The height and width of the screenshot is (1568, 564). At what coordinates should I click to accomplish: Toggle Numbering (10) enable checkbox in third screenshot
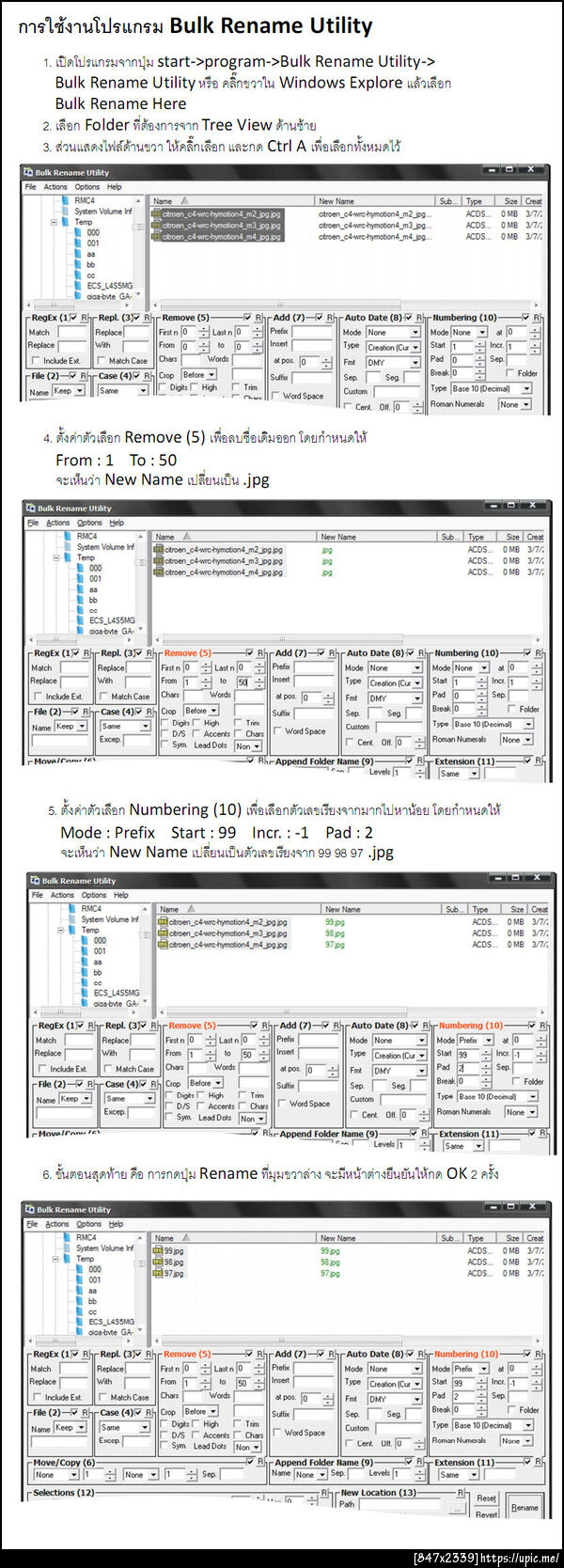coord(533,1026)
